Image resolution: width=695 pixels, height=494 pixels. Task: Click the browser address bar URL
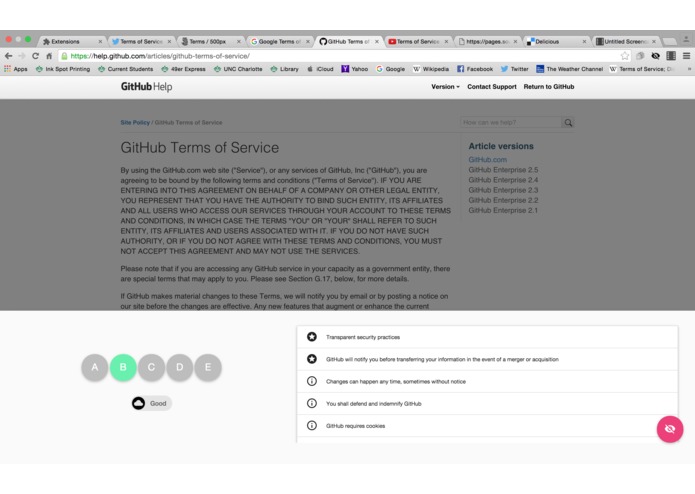pyautogui.click(x=160, y=56)
